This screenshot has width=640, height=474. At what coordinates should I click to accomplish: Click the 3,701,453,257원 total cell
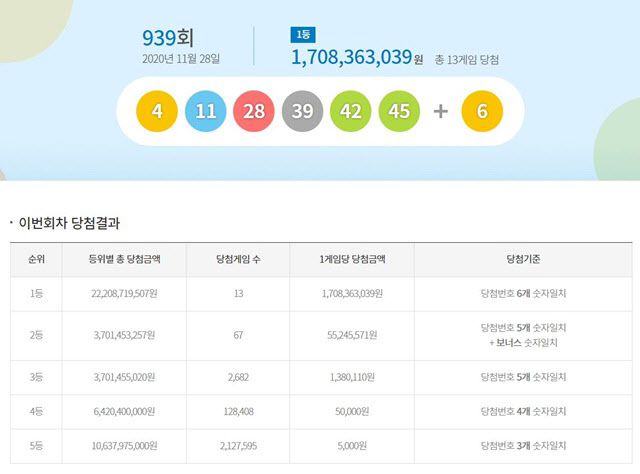(x=124, y=335)
